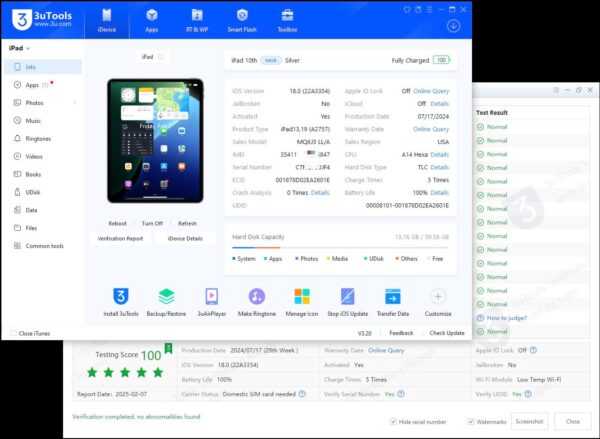The height and width of the screenshot is (439, 600).
Task: Open iDevice Details
Action: (x=185, y=238)
